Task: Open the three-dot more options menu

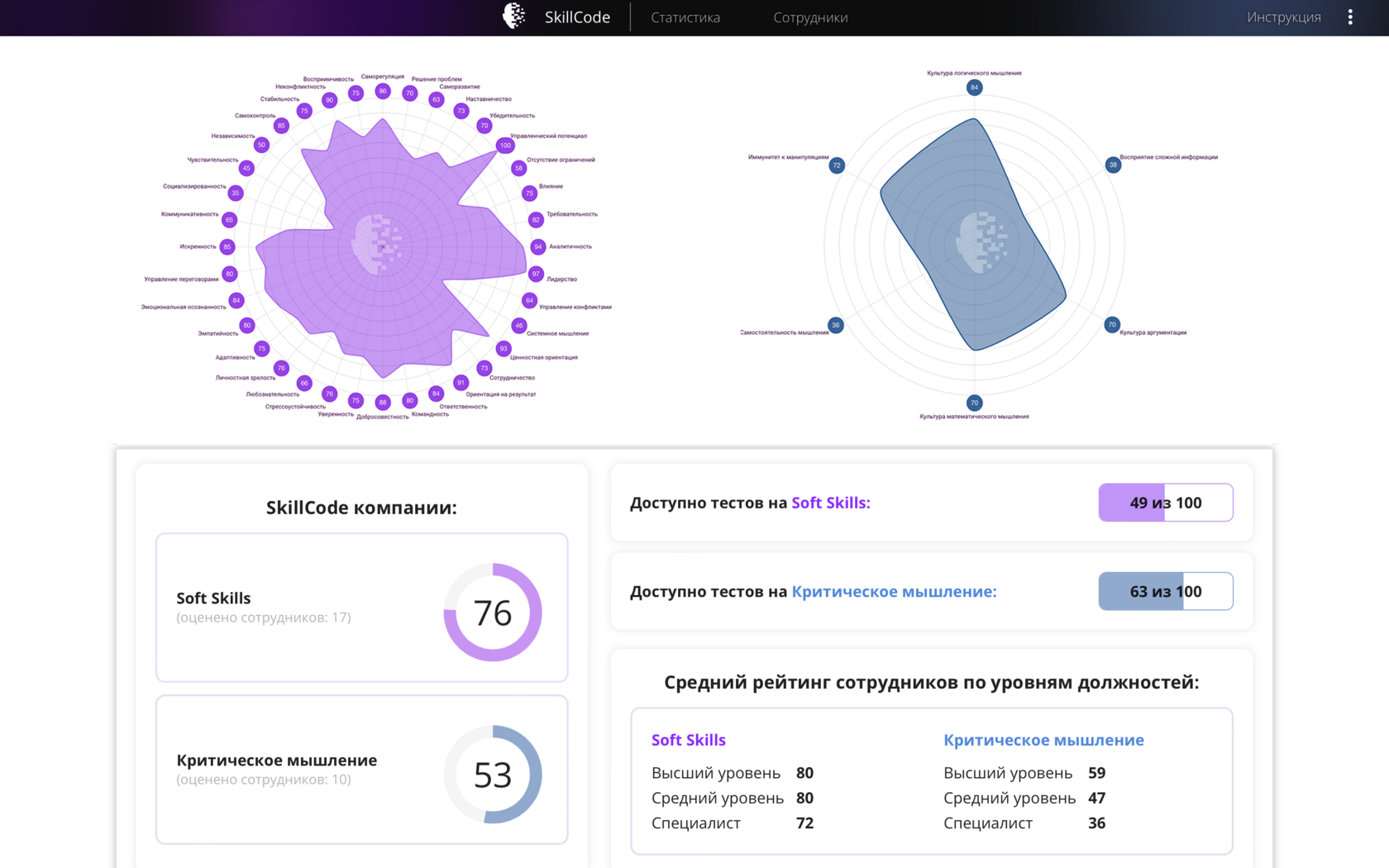Action: (x=1350, y=17)
